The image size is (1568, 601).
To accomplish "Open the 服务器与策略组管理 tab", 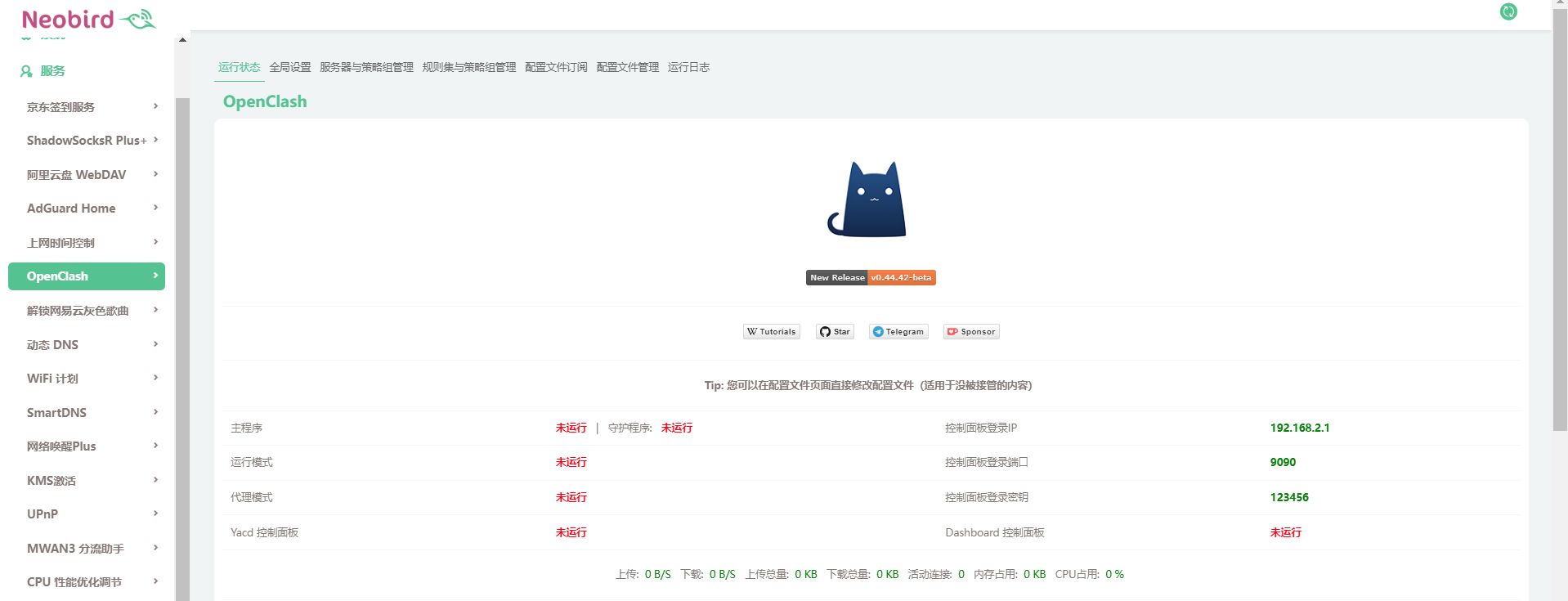I will [x=366, y=67].
